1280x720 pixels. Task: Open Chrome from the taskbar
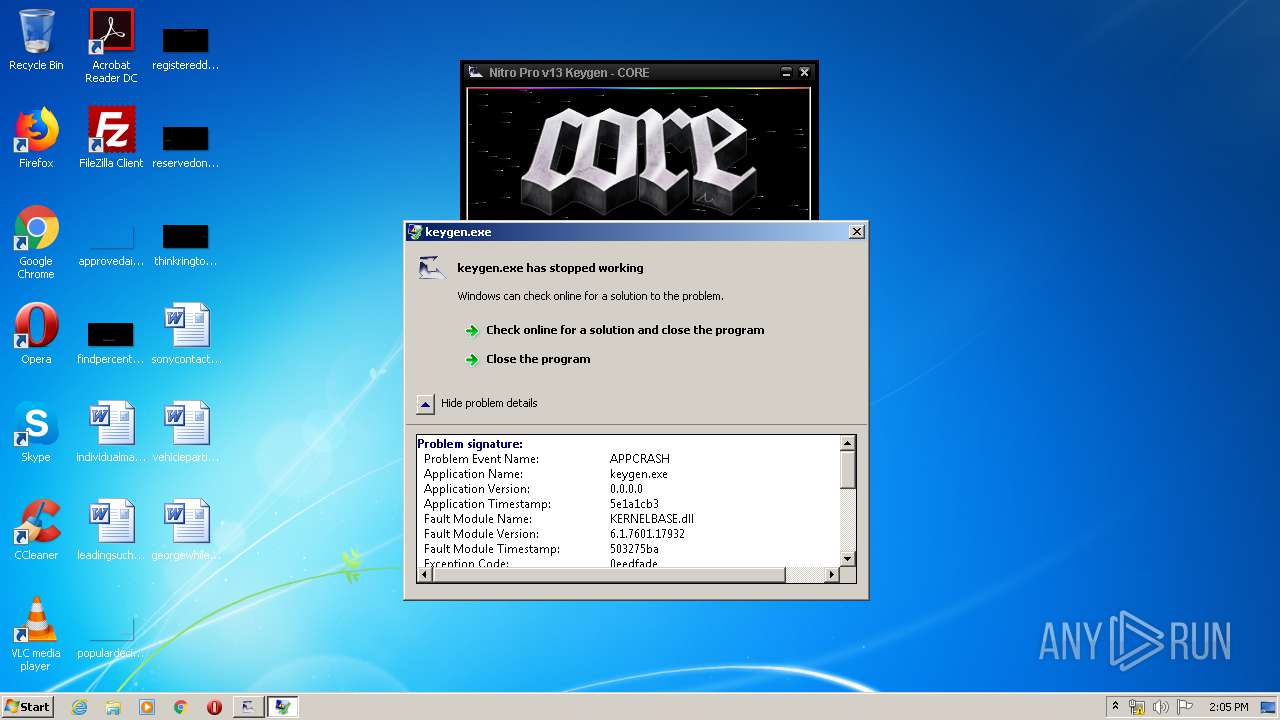(181, 707)
